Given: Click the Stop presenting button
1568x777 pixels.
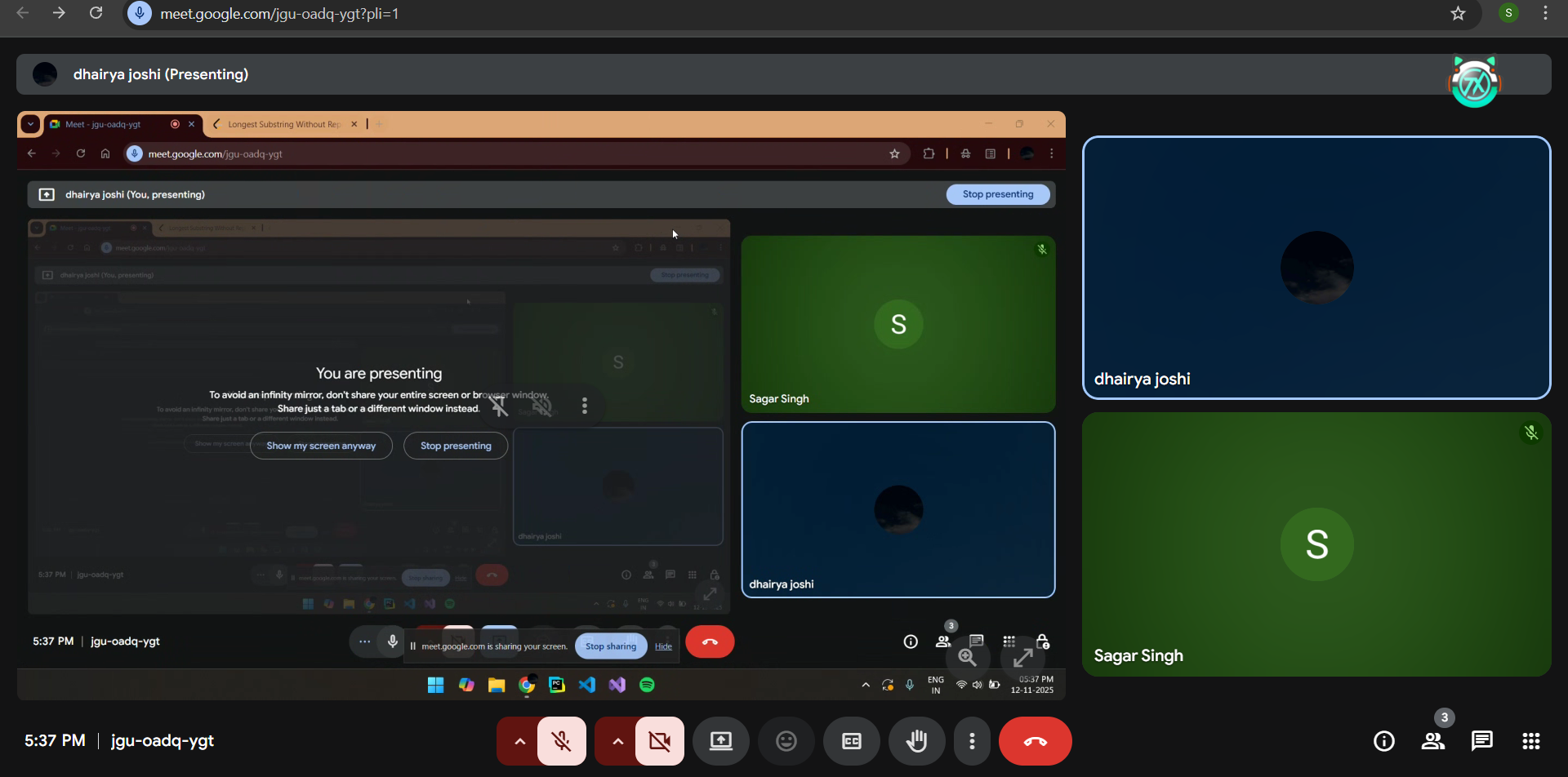Looking at the screenshot, I should pos(998,194).
